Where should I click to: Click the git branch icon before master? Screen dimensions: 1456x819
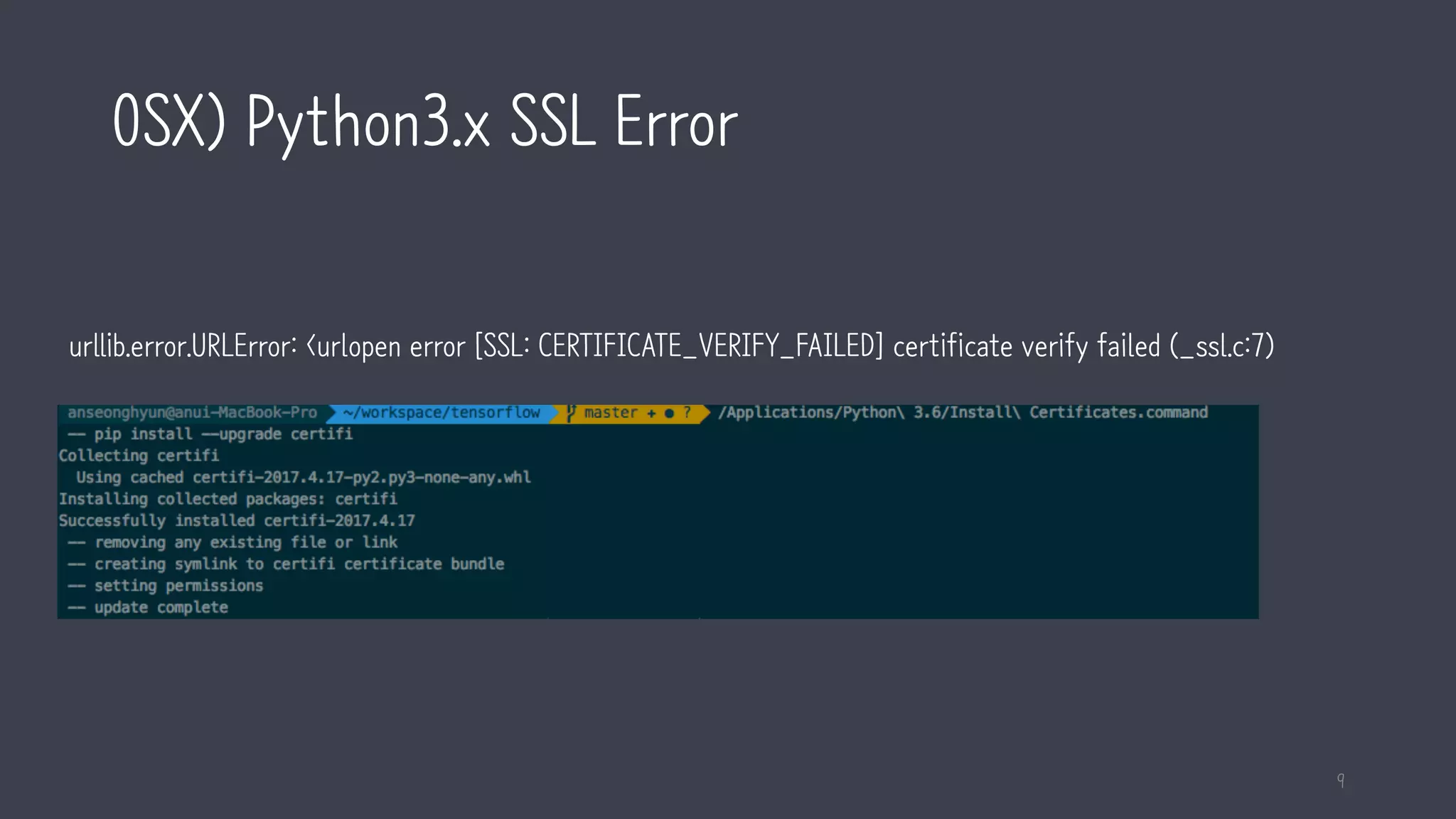571,413
